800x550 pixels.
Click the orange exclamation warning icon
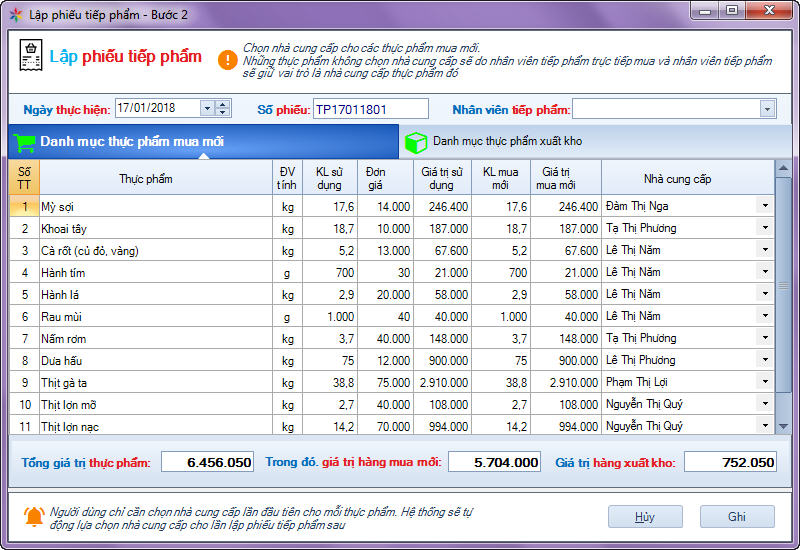228,59
